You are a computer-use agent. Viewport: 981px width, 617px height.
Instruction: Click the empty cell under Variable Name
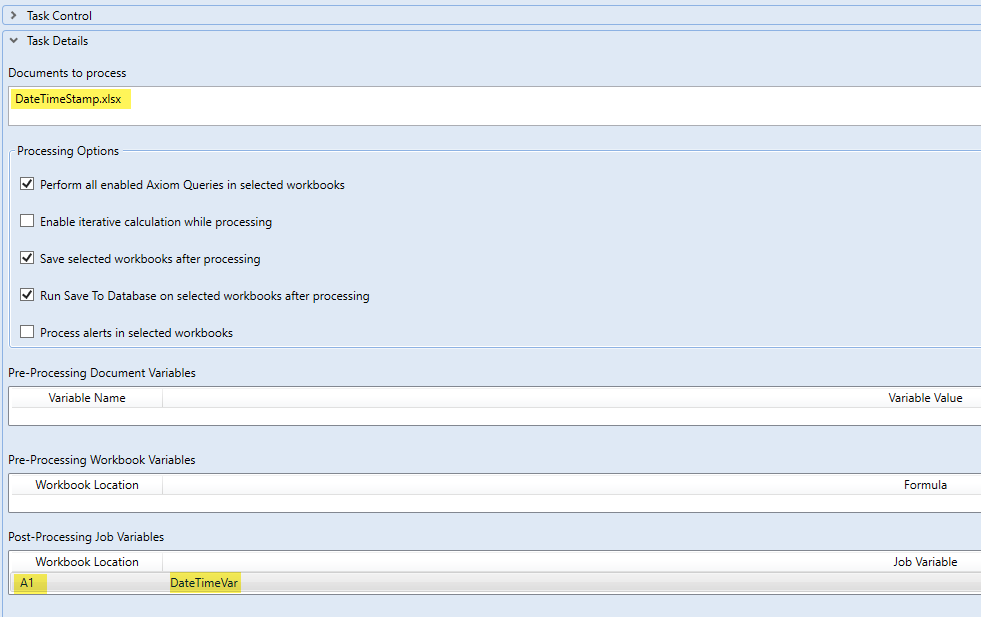click(x=87, y=416)
